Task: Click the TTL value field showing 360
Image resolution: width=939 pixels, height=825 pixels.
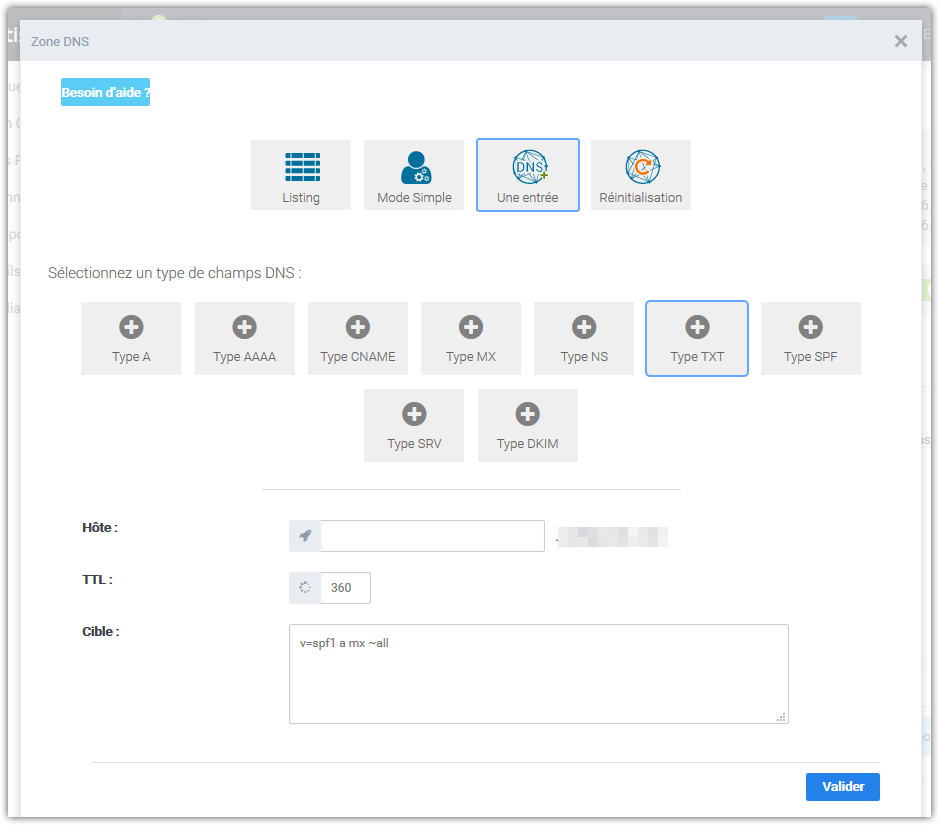Action: click(x=344, y=587)
